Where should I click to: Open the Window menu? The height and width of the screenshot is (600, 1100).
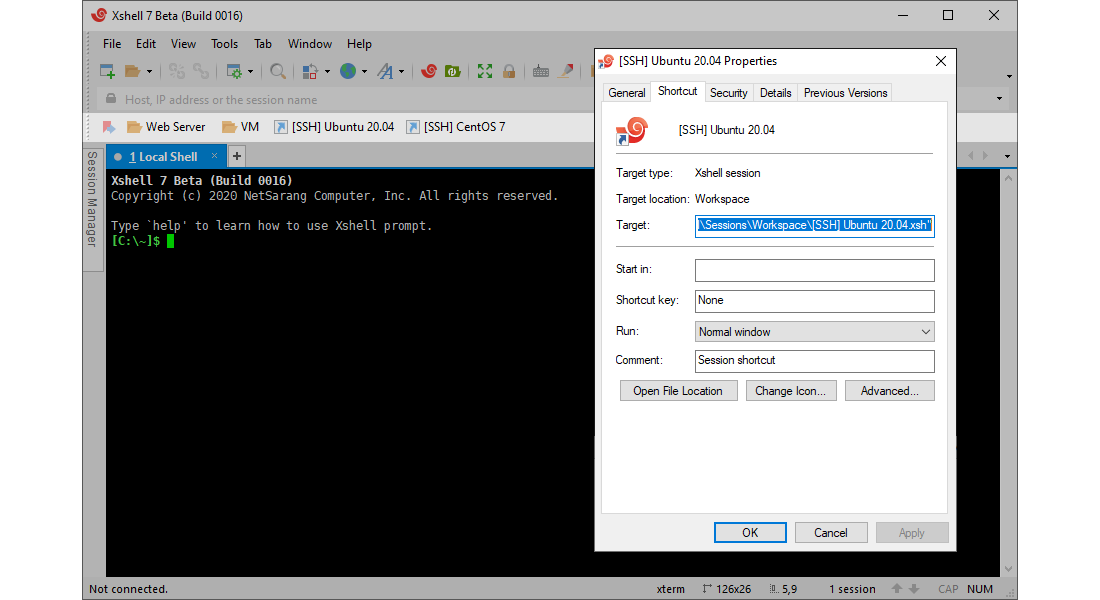pyautogui.click(x=309, y=44)
